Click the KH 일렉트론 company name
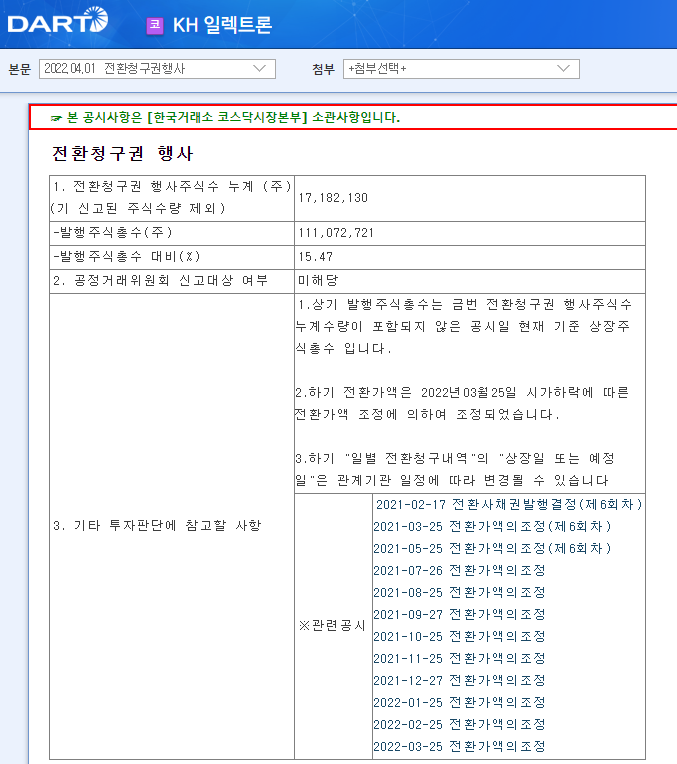The width and height of the screenshot is (677, 764). point(223,25)
